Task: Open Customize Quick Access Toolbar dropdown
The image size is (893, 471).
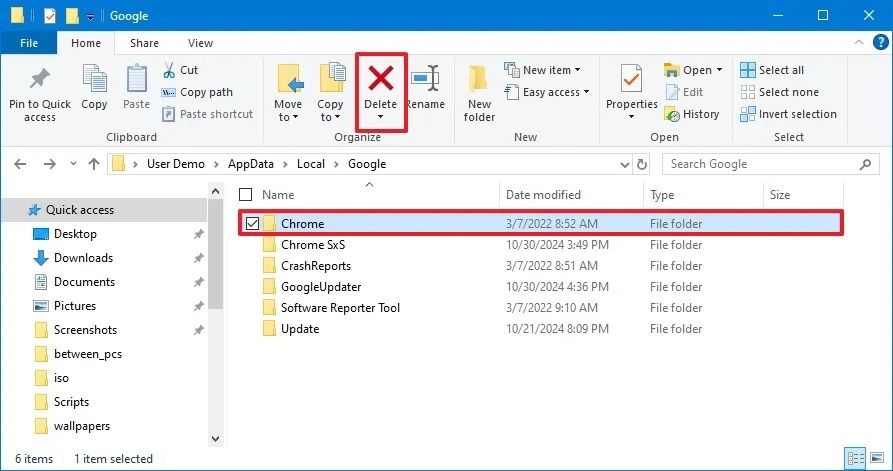Action: click(91, 17)
